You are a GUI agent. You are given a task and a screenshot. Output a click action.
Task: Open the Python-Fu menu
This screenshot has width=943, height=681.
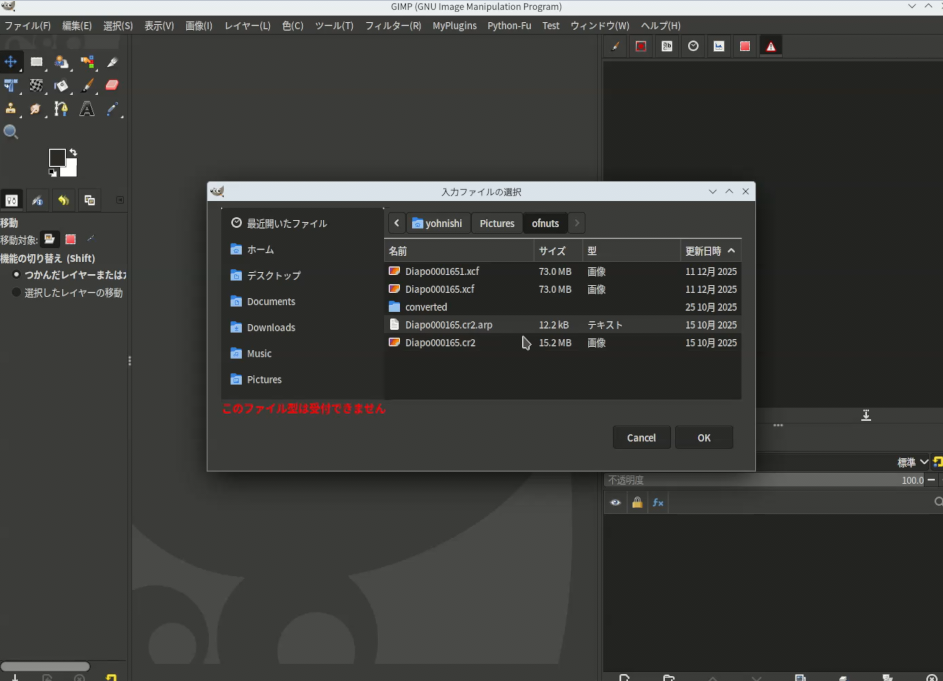[x=509, y=26]
